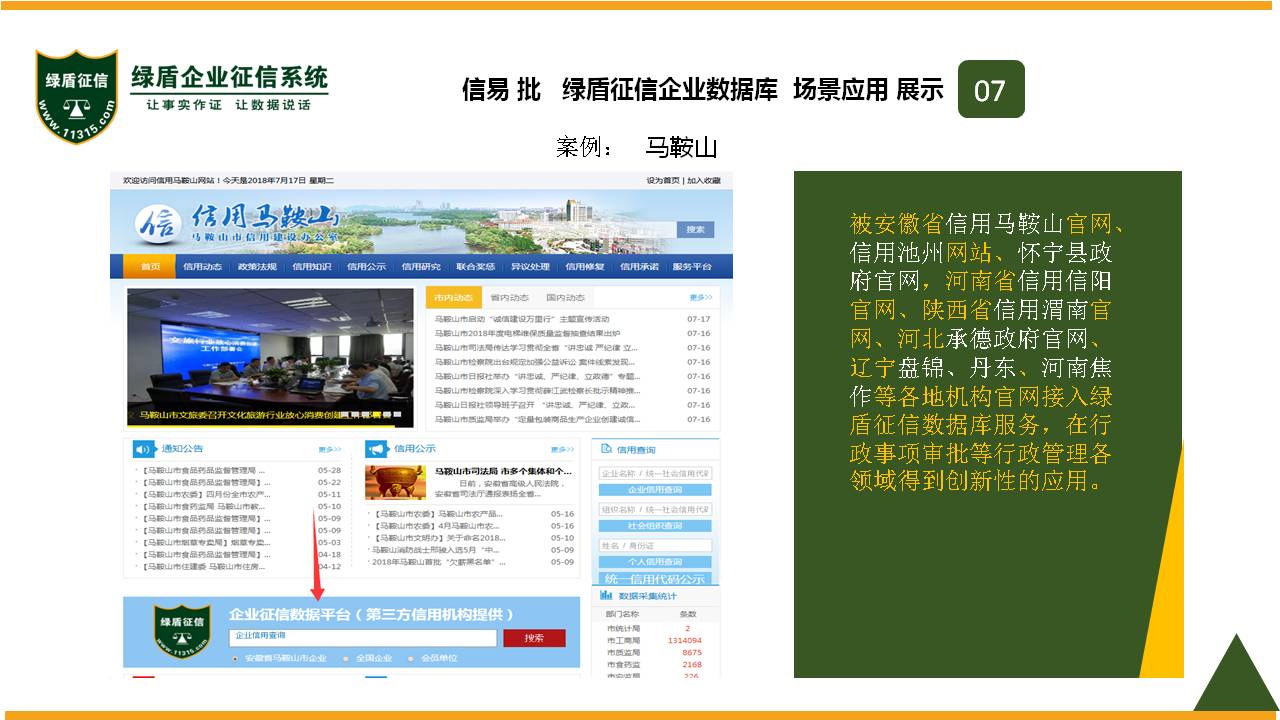Open news 马鞍山市检察院出台规定加强公益诉讼
This screenshot has height=720, width=1280.
[x=536, y=362]
